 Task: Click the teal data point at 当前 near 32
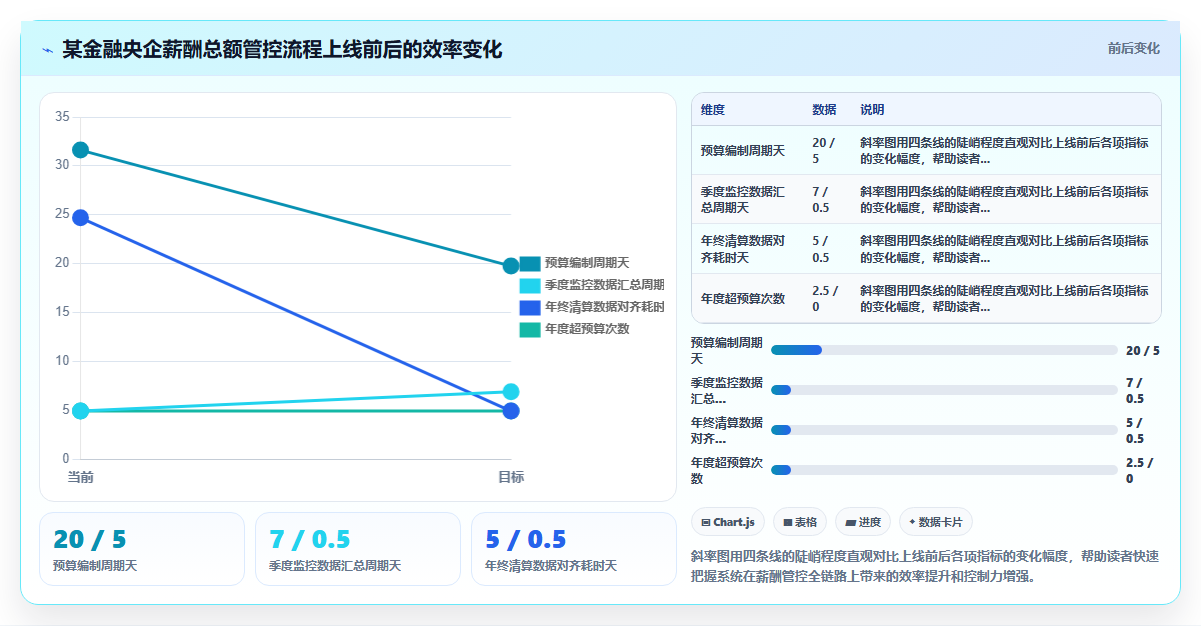point(80,150)
